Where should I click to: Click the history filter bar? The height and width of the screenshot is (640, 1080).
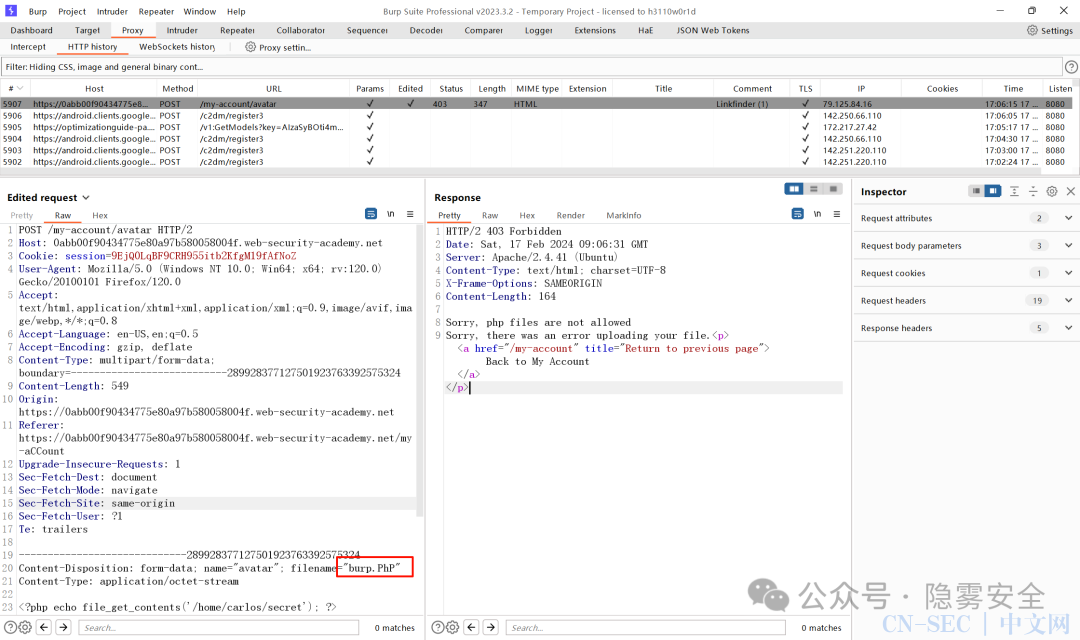[x=531, y=67]
